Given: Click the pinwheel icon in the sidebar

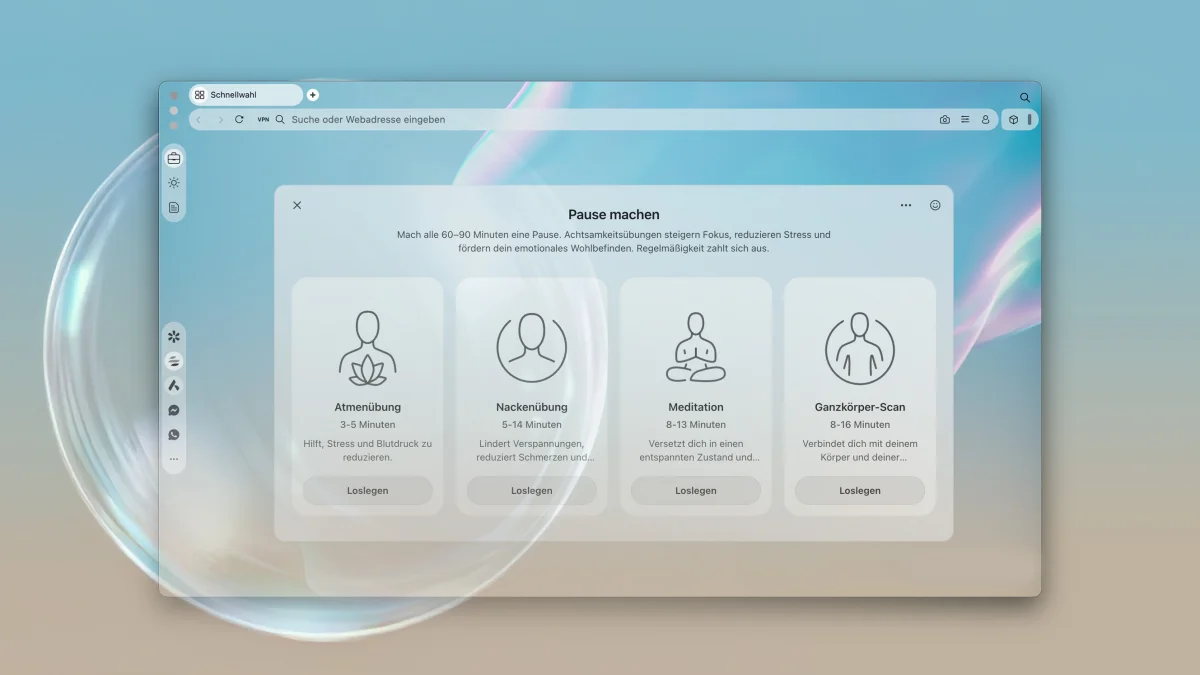Looking at the screenshot, I should pyautogui.click(x=174, y=337).
